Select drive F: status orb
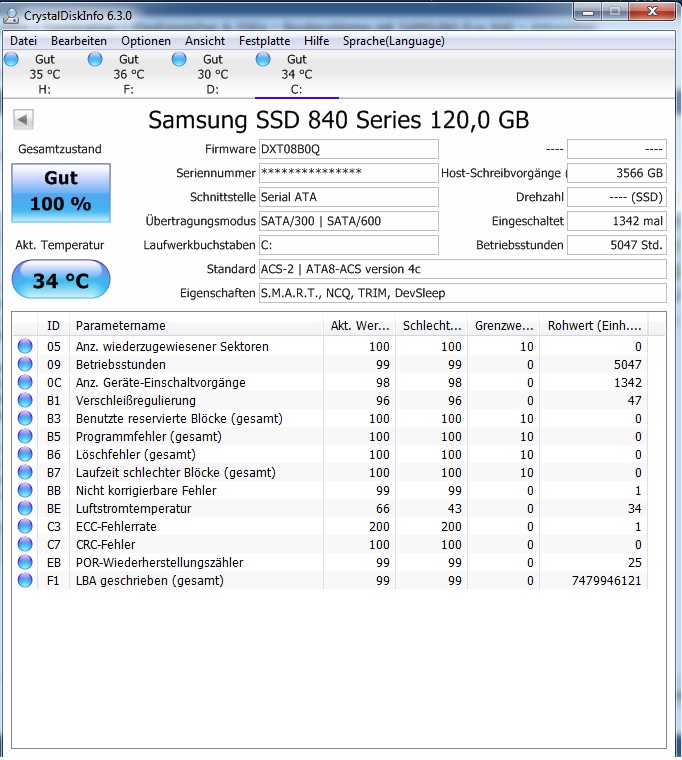The image size is (682, 760). pyautogui.click(x=95, y=60)
